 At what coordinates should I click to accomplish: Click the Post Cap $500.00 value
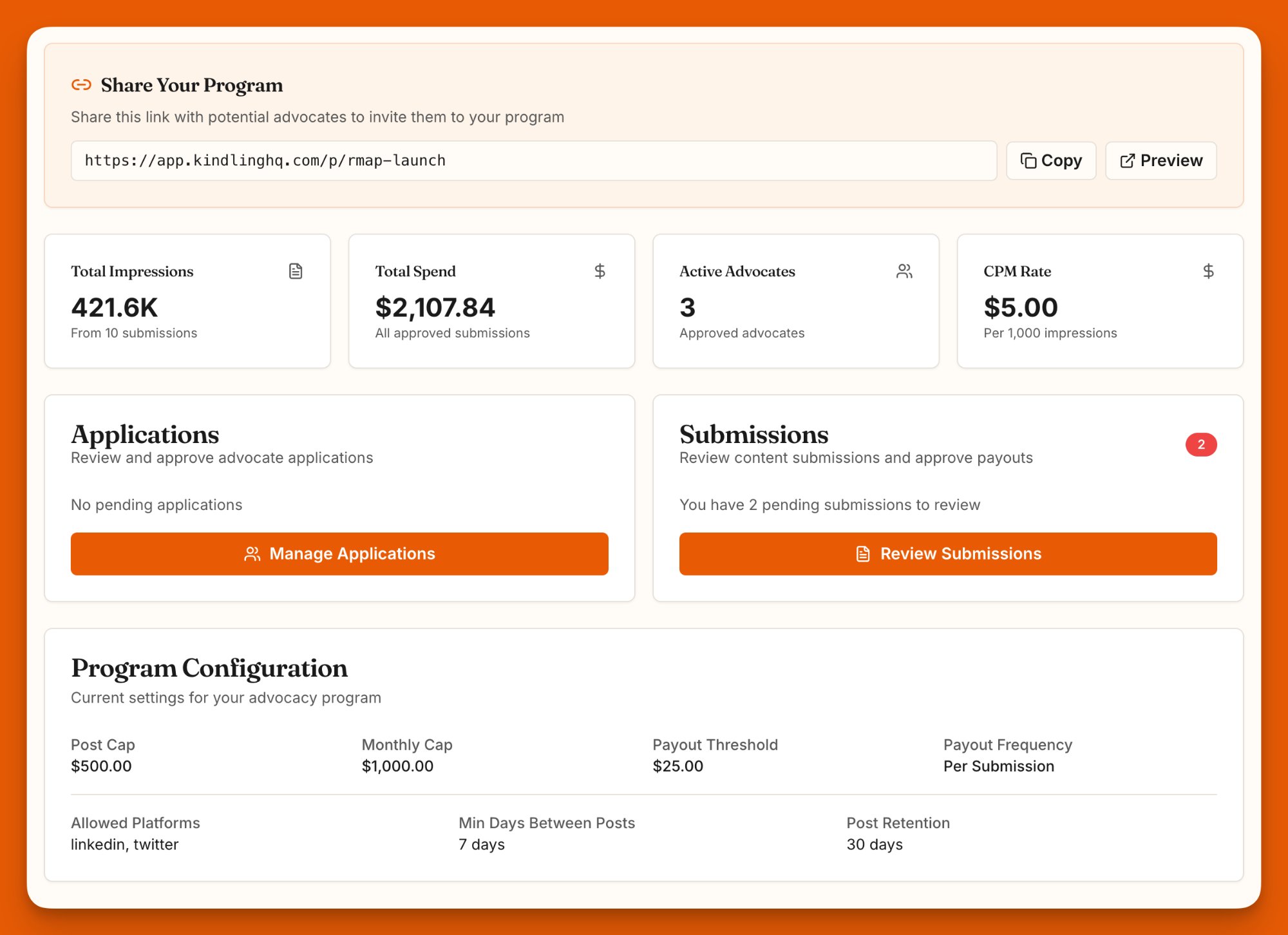coord(101,766)
